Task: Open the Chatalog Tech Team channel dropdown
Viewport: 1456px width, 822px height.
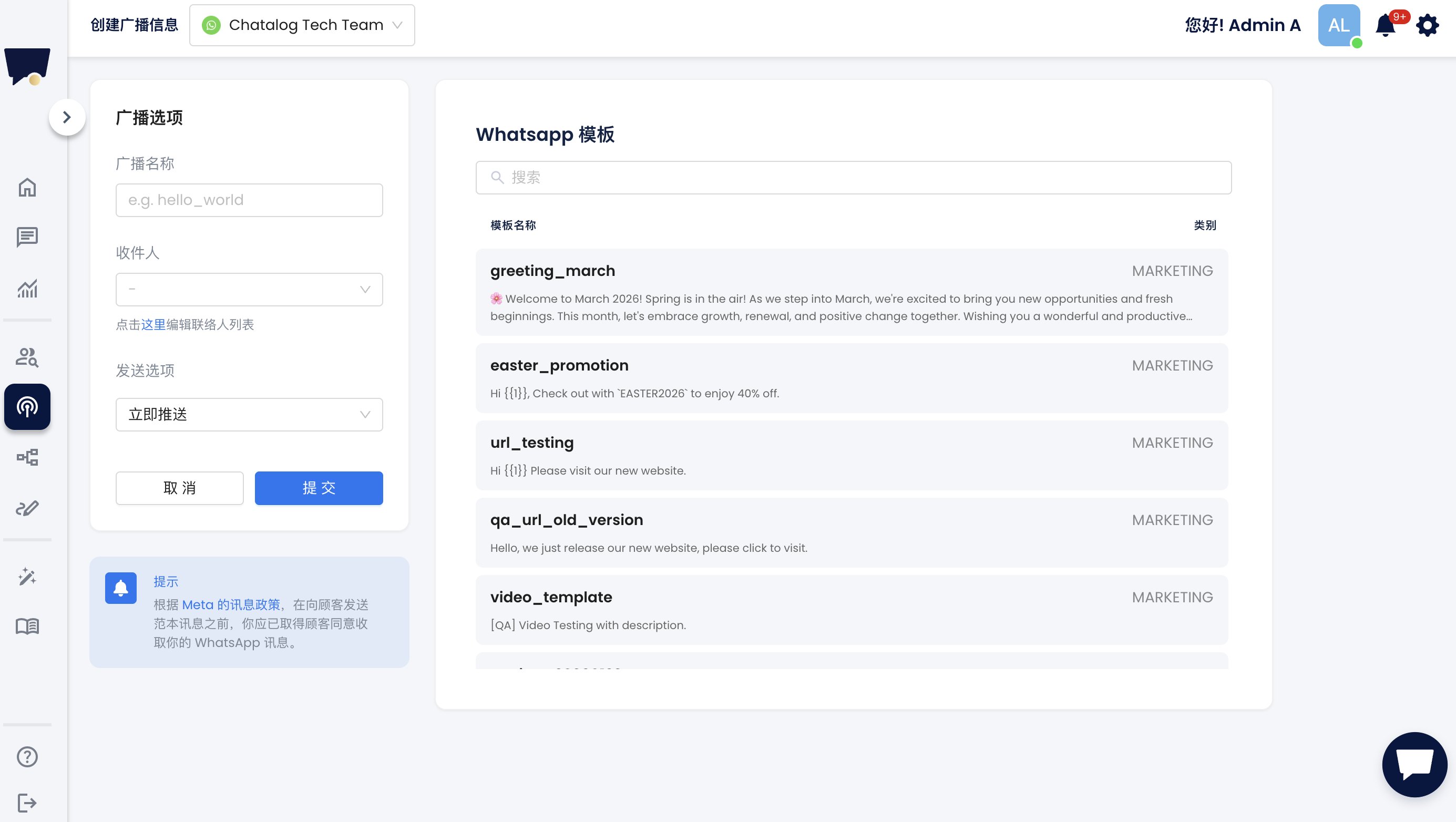Action: (x=302, y=25)
